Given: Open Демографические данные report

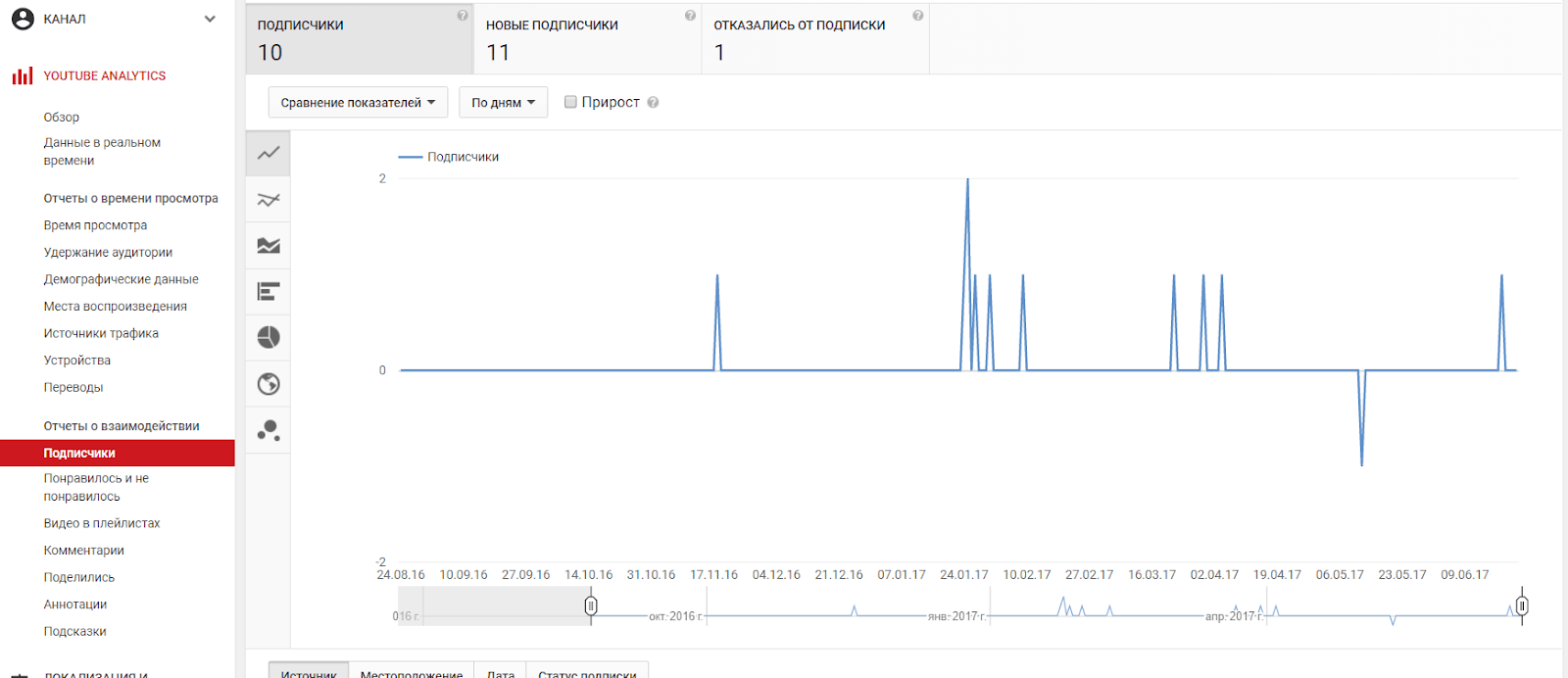Looking at the screenshot, I should pyautogui.click(x=122, y=279).
